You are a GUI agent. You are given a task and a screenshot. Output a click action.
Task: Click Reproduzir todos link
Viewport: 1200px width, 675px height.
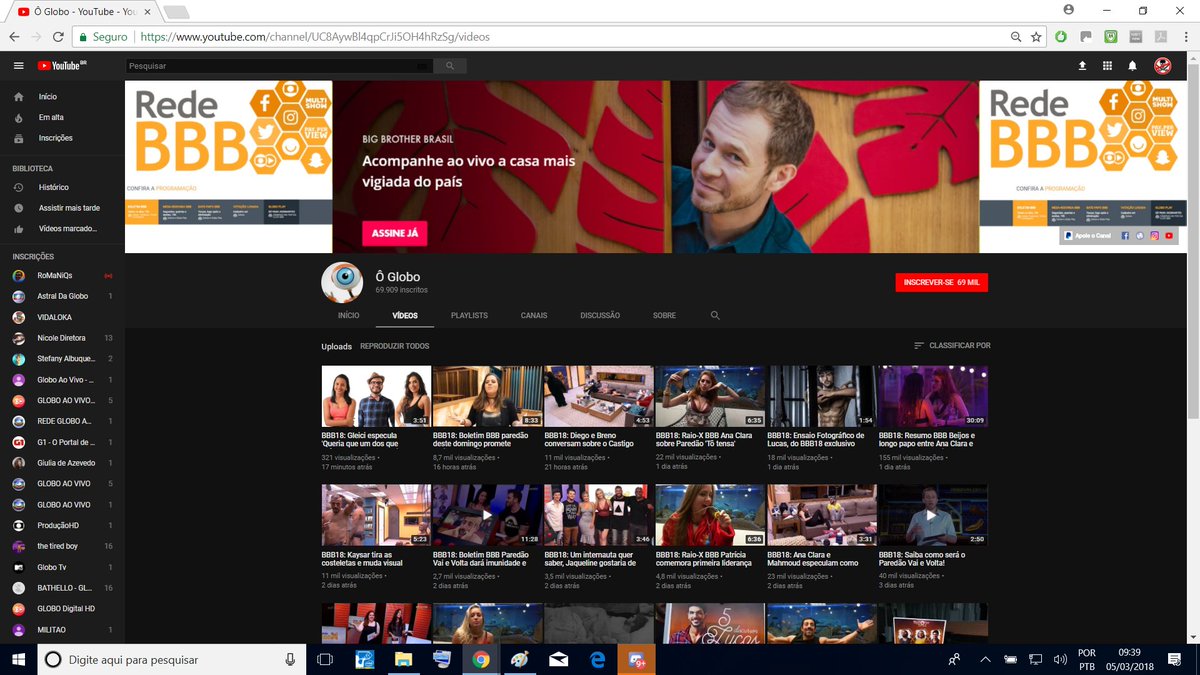pyautogui.click(x=394, y=346)
